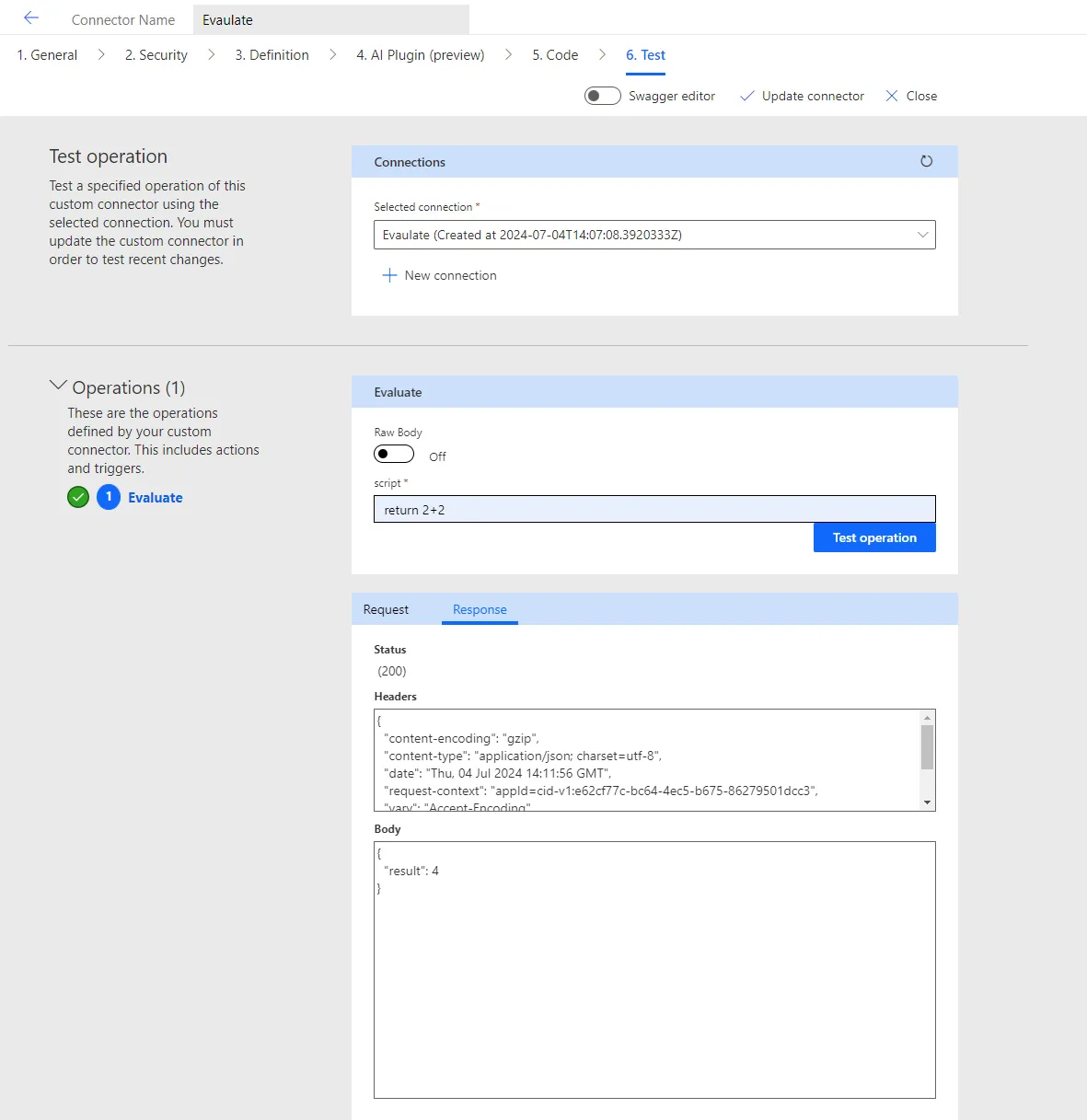Click the plus icon for New connection
The width and height of the screenshot is (1087, 1120).
click(389, 275)
